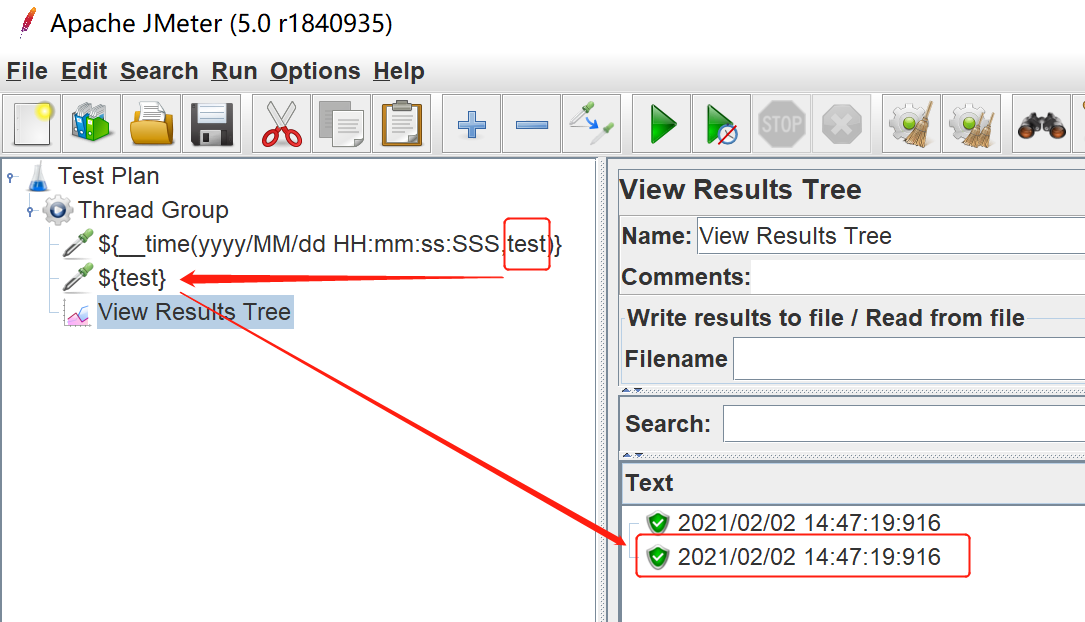Open the Run menu
This screenshot has width=1085, height=622.
pyautogui.click(x=234, y=71)
